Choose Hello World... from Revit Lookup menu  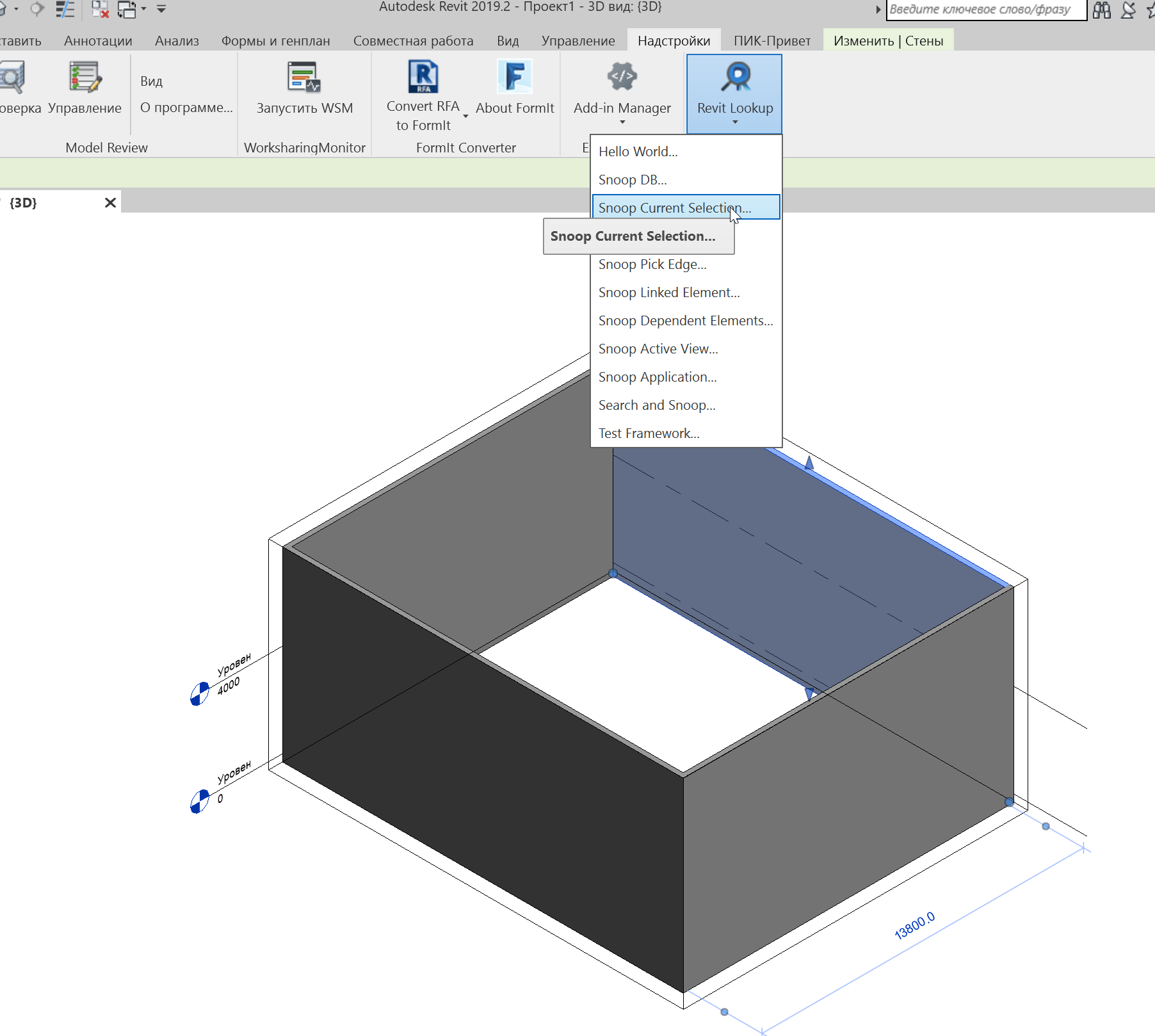(x=686, y=152)
